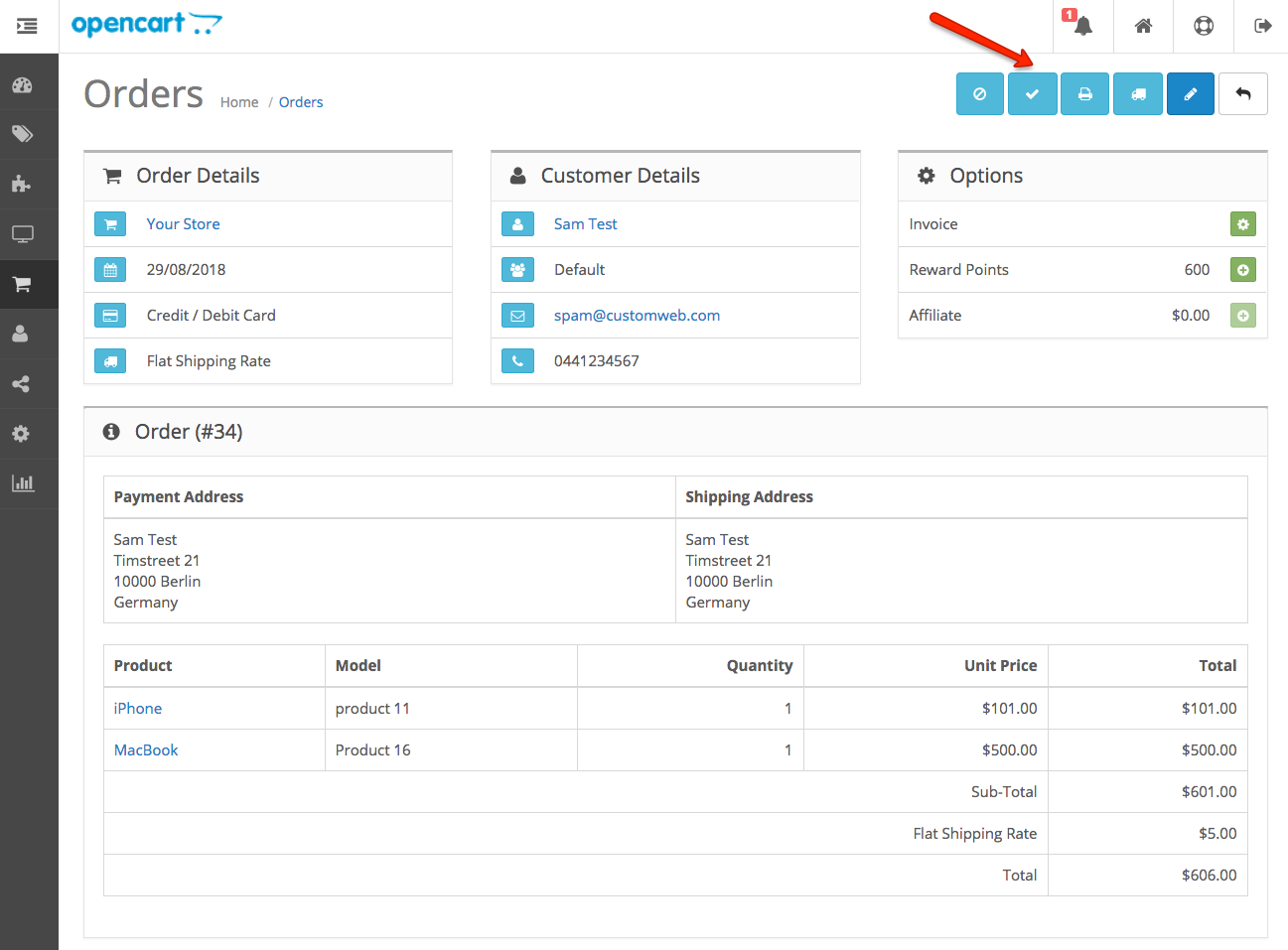Open the Sam Test customer link

585,224
